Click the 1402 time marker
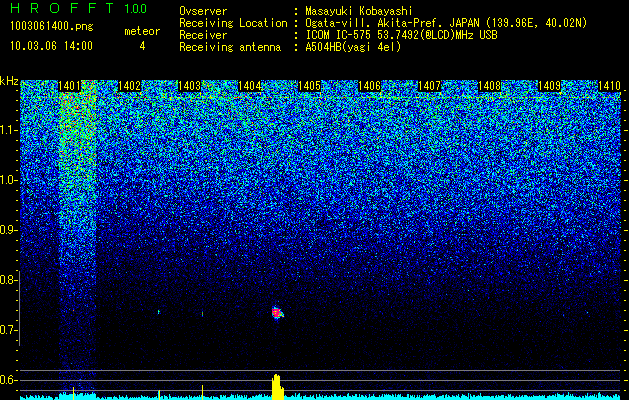The height and width of the screenshot is (400, 629). (x=130, y=86)
